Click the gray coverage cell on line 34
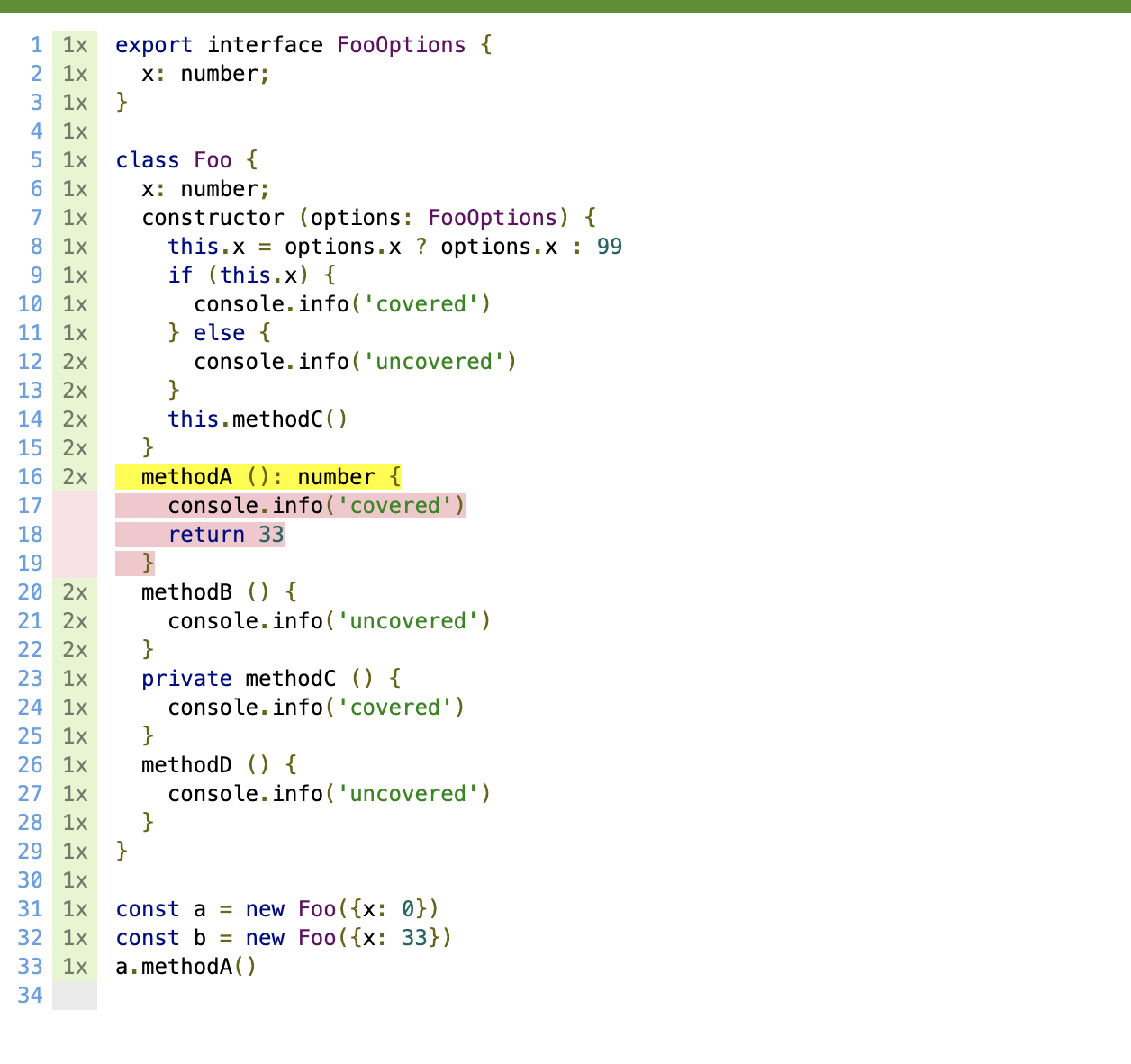 (x=75, y=996)
